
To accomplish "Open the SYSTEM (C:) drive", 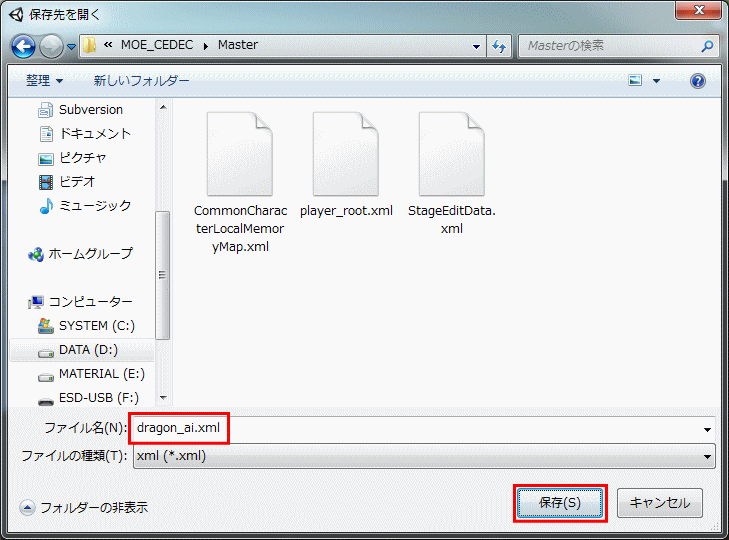I will [86, 326].
